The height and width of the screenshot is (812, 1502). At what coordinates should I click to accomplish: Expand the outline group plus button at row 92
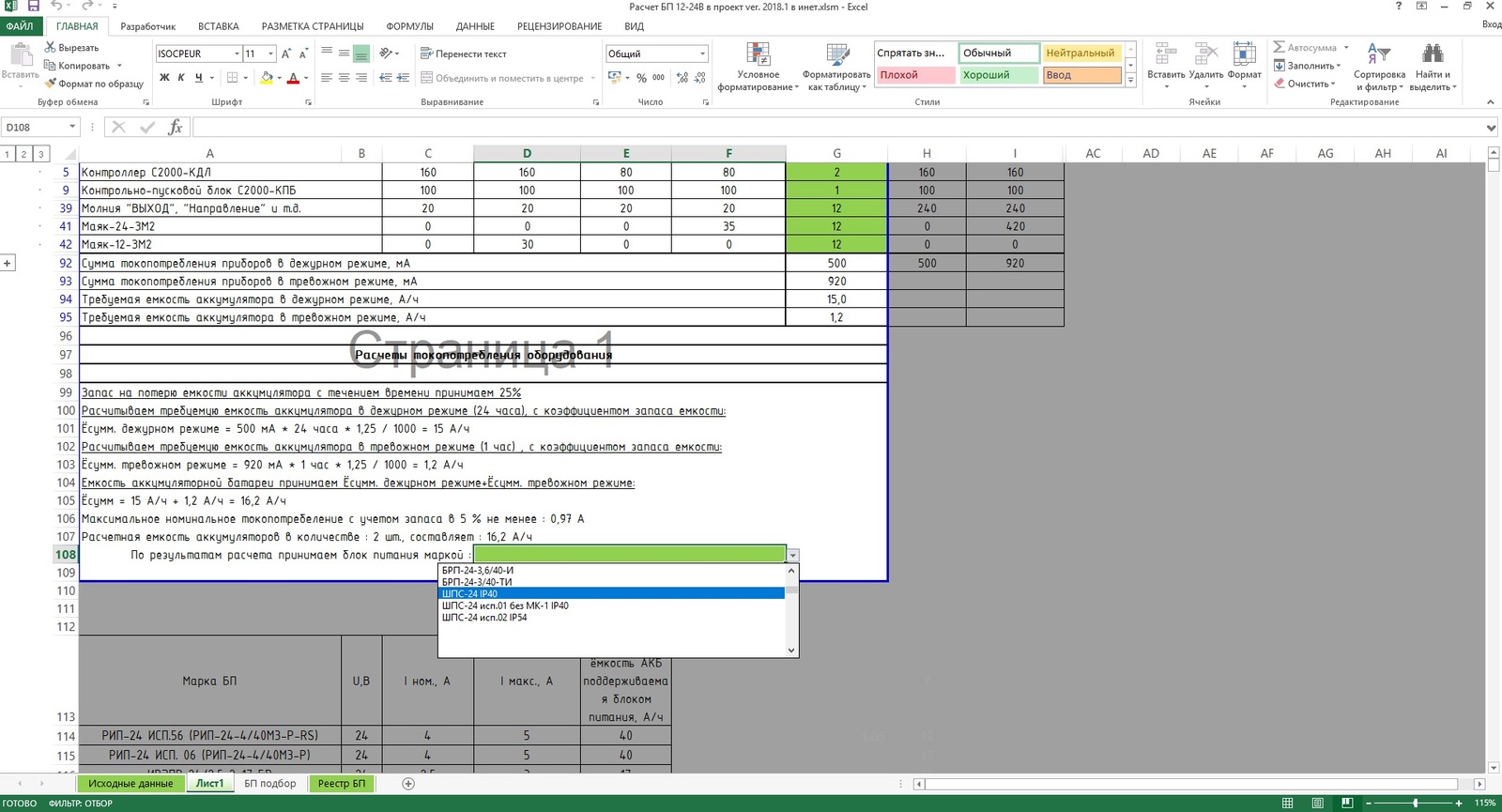click(x=8, y=263)
